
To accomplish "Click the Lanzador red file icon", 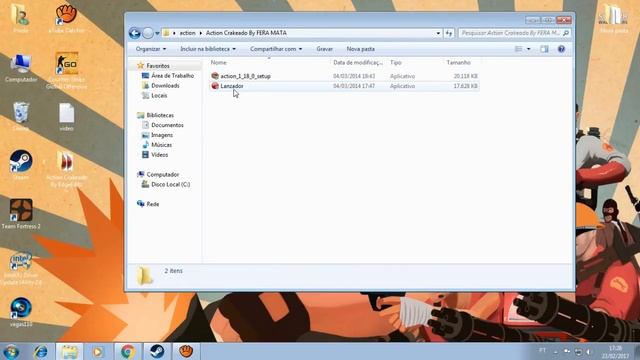I will click(x=215, y=86).
